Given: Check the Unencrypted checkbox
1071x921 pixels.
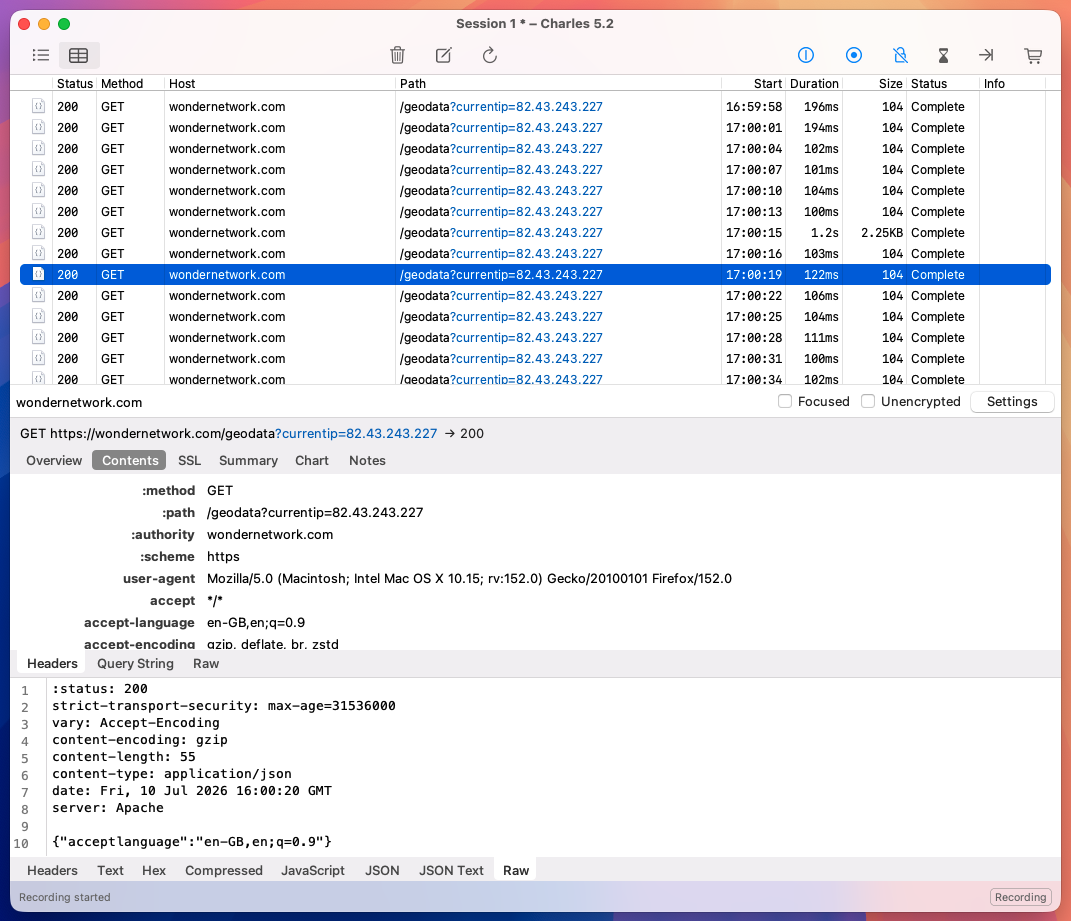Looking at the screenshot, I should [868, 401].
